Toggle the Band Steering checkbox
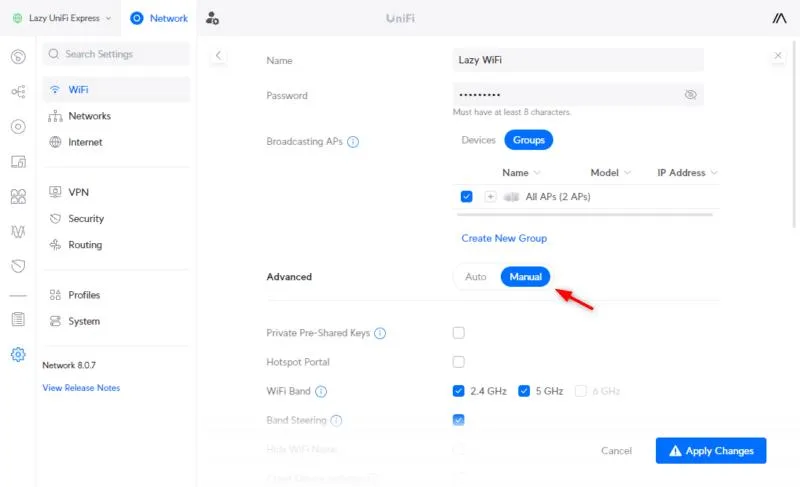This screenshot has width=800, height=487. [459, 420]
